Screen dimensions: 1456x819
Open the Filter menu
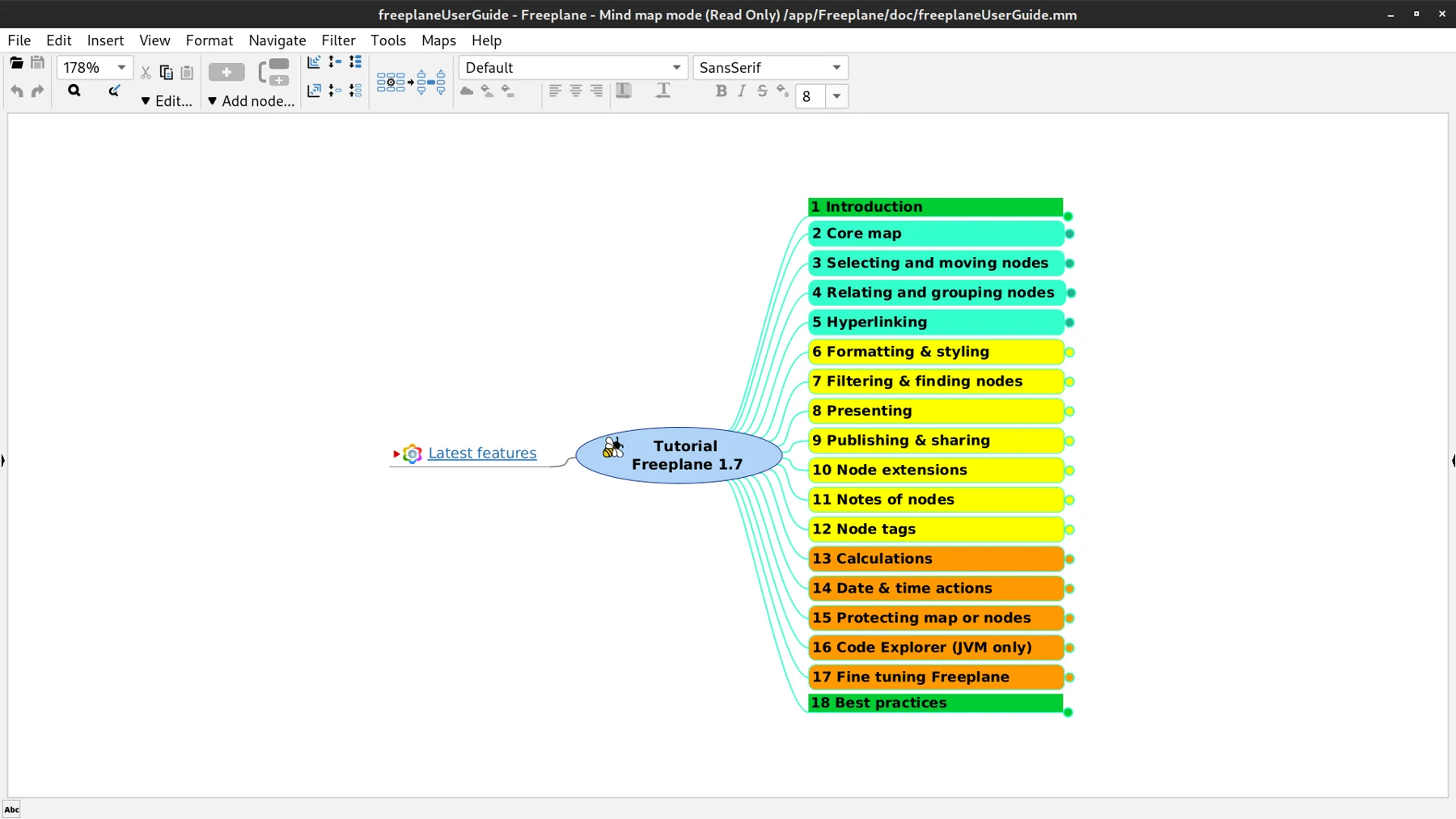(x=338, y=40)
